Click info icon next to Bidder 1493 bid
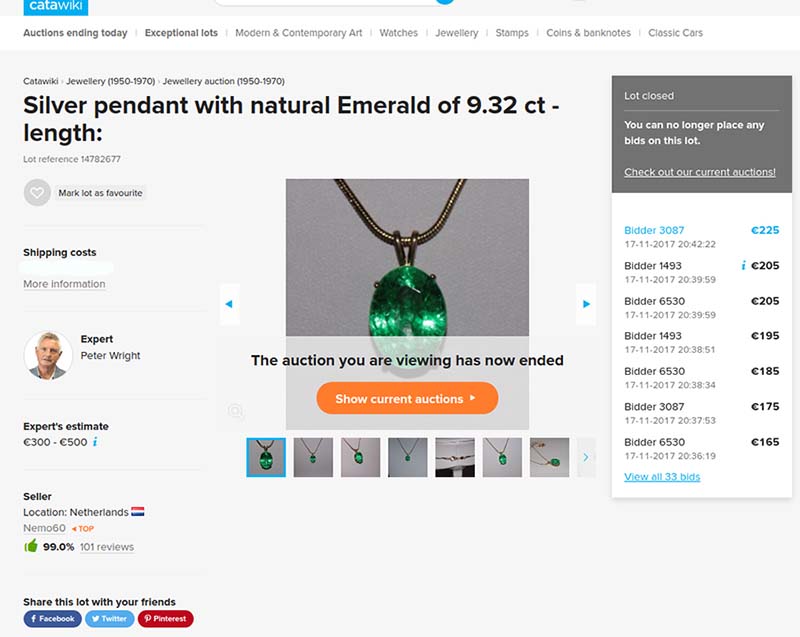Screen dimensions: 800x637 (743, 265)
